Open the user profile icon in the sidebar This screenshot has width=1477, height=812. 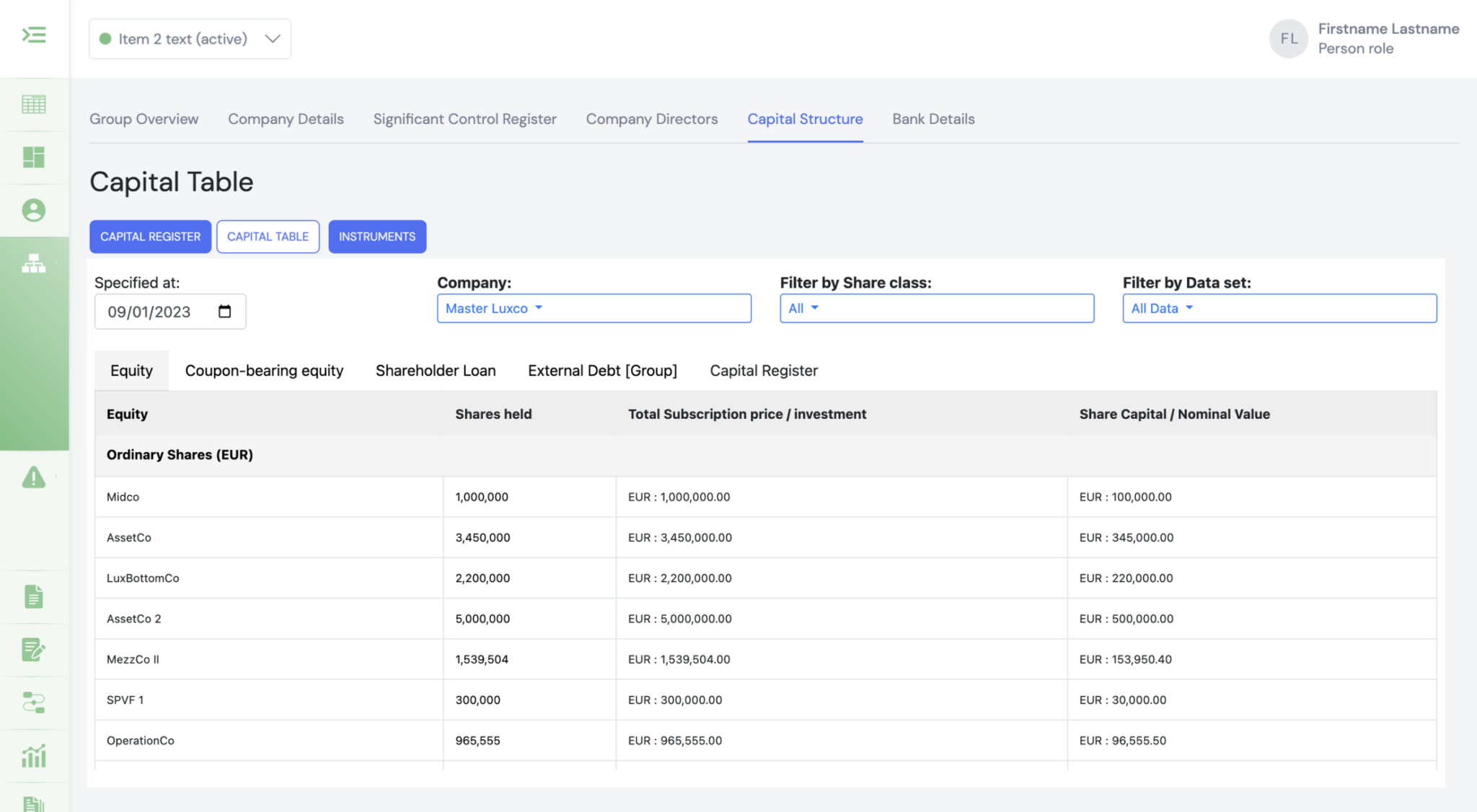coord(33,210)
